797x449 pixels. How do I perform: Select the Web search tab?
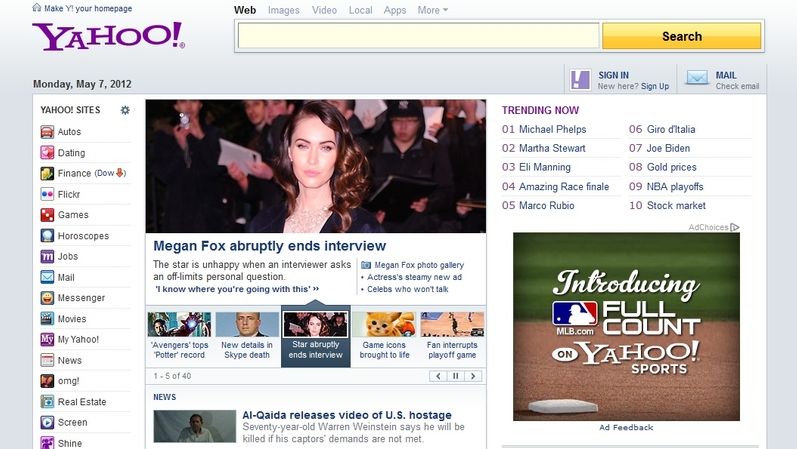click(245, 10)
